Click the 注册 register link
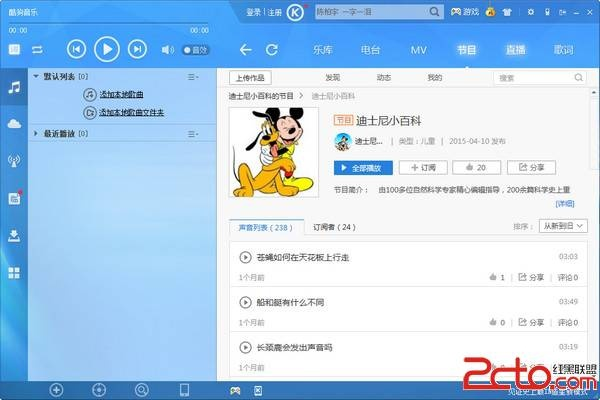Screen dimensions: 600x400 click(274, 12)
